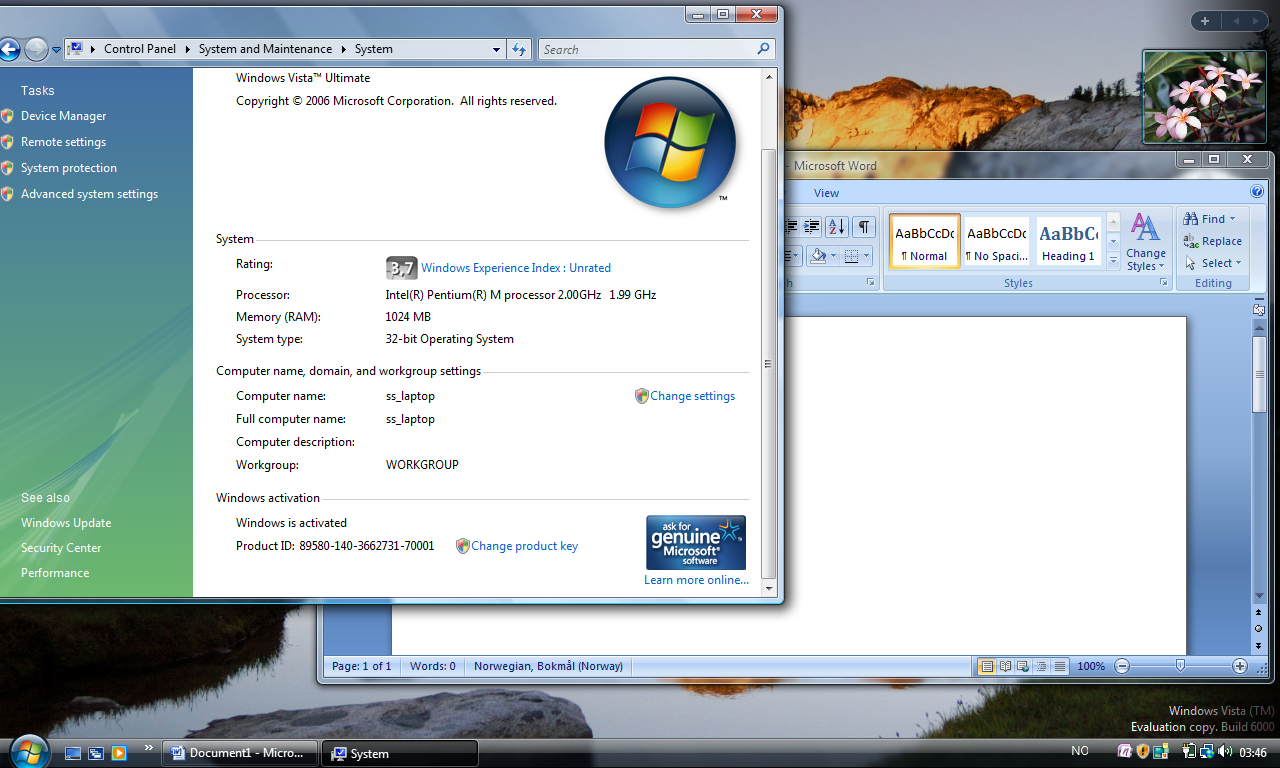1280x768 pixels.
Task: Click Page: 1 of 1 in status bar
Action: (x=361, y=666)
